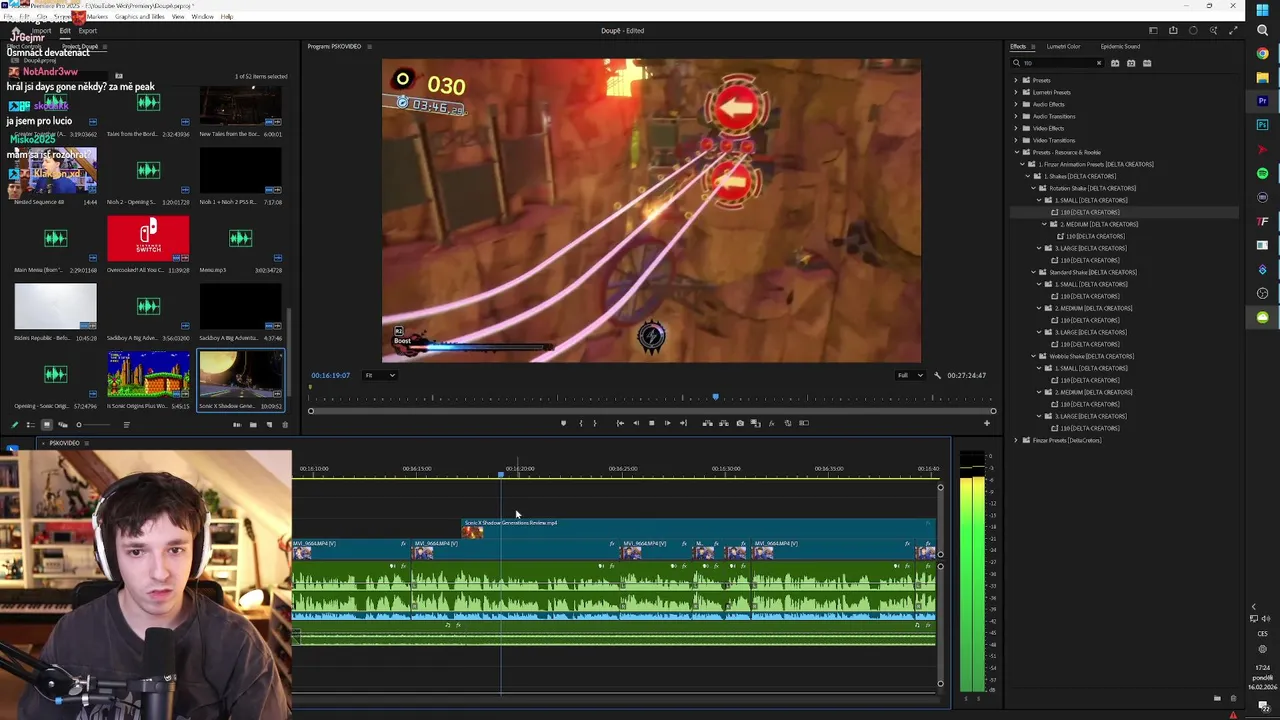
Task: Go to In point
Action: (x=620, y=423)
